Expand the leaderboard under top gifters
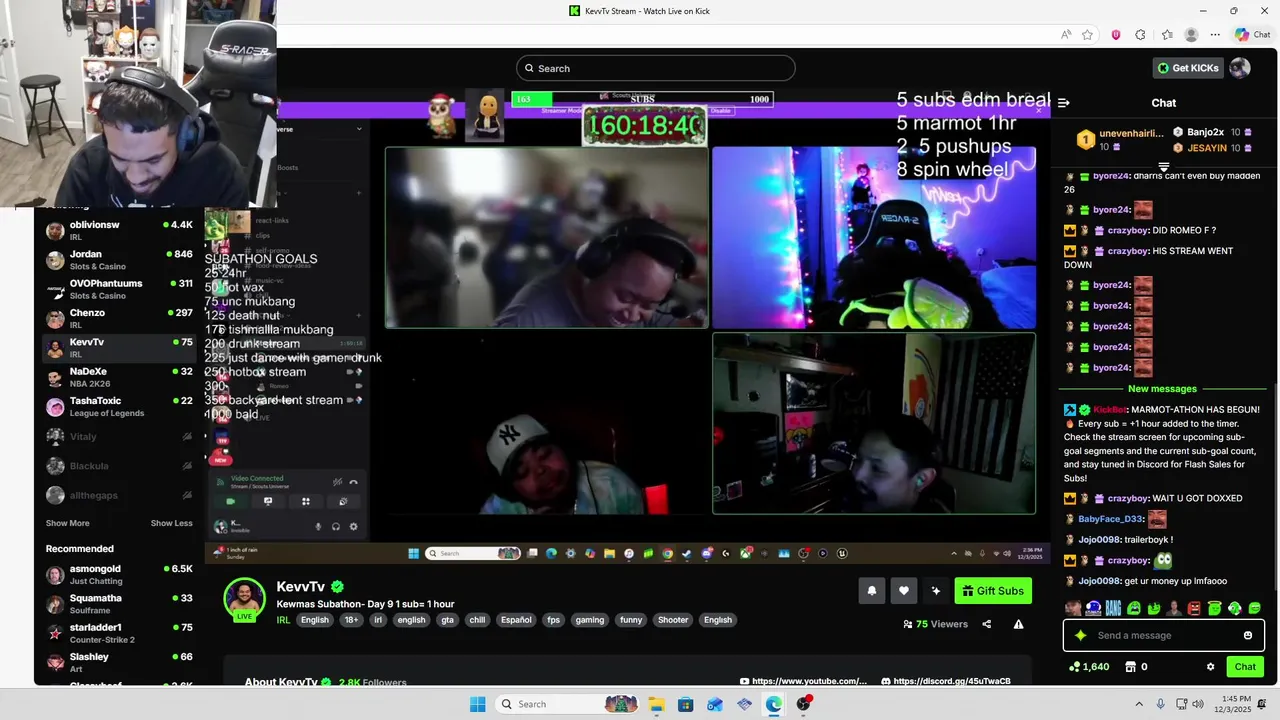 click(x=1164, y=167)
